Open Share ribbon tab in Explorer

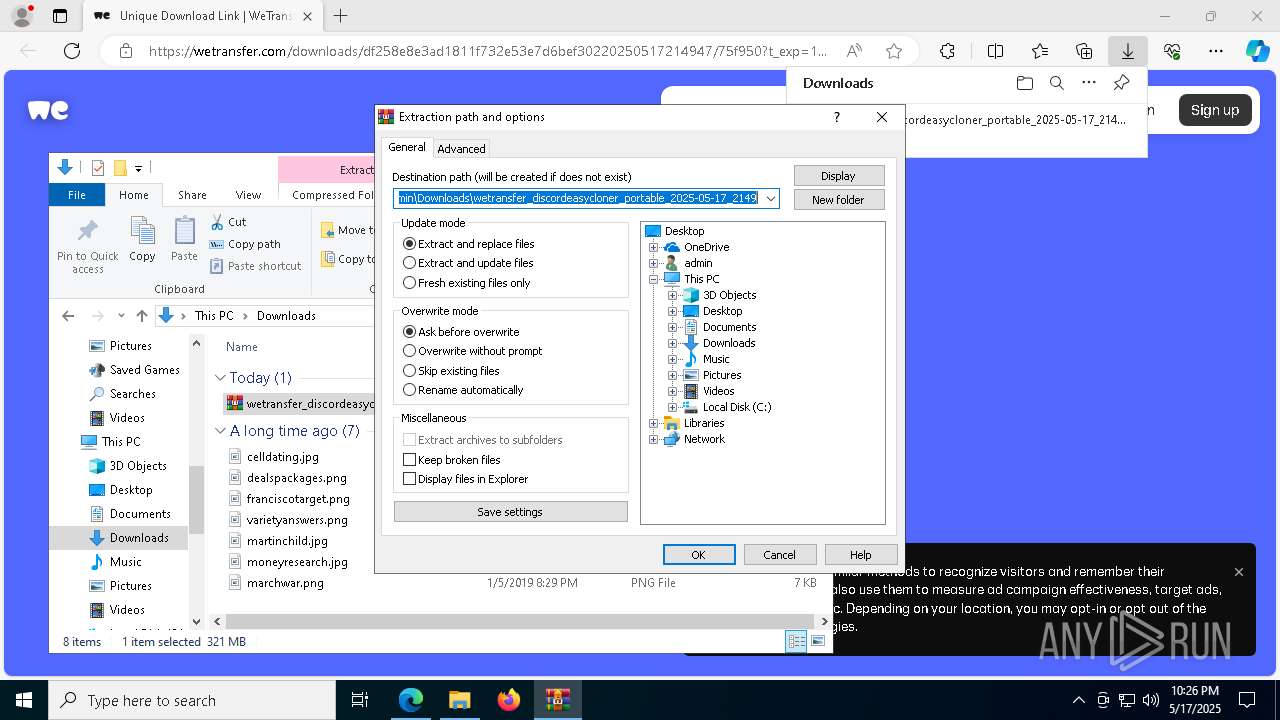click(x=192, y=195)
